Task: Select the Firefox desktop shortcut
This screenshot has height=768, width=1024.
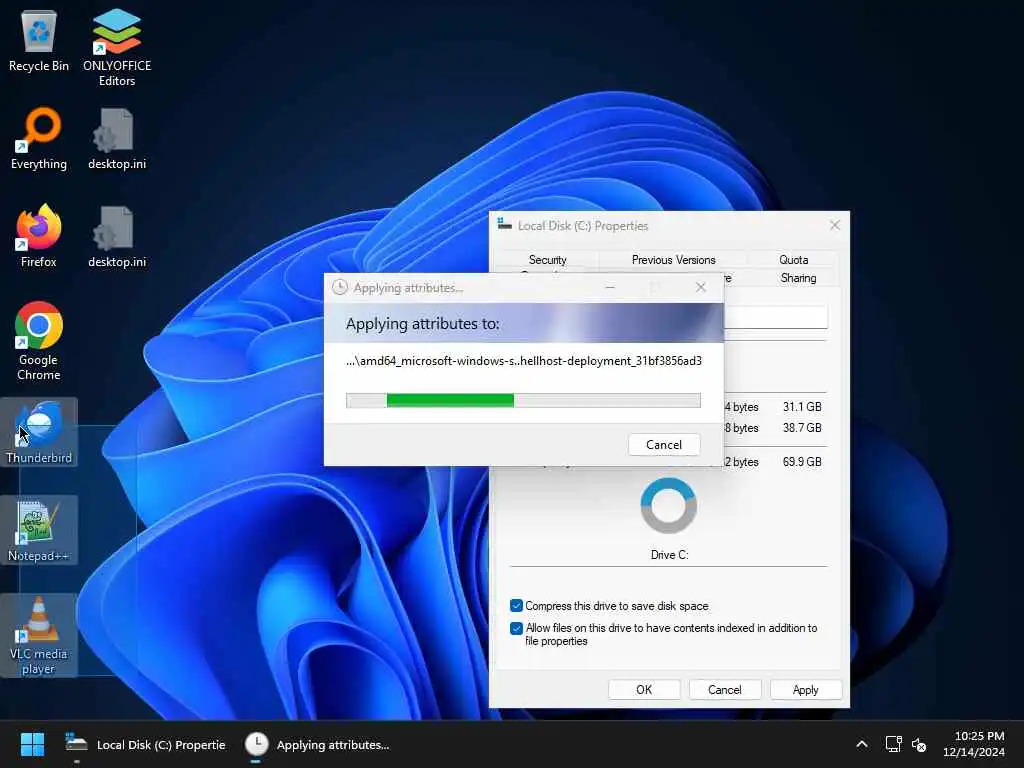Action: pyautogui.click(x=39, y=236)
